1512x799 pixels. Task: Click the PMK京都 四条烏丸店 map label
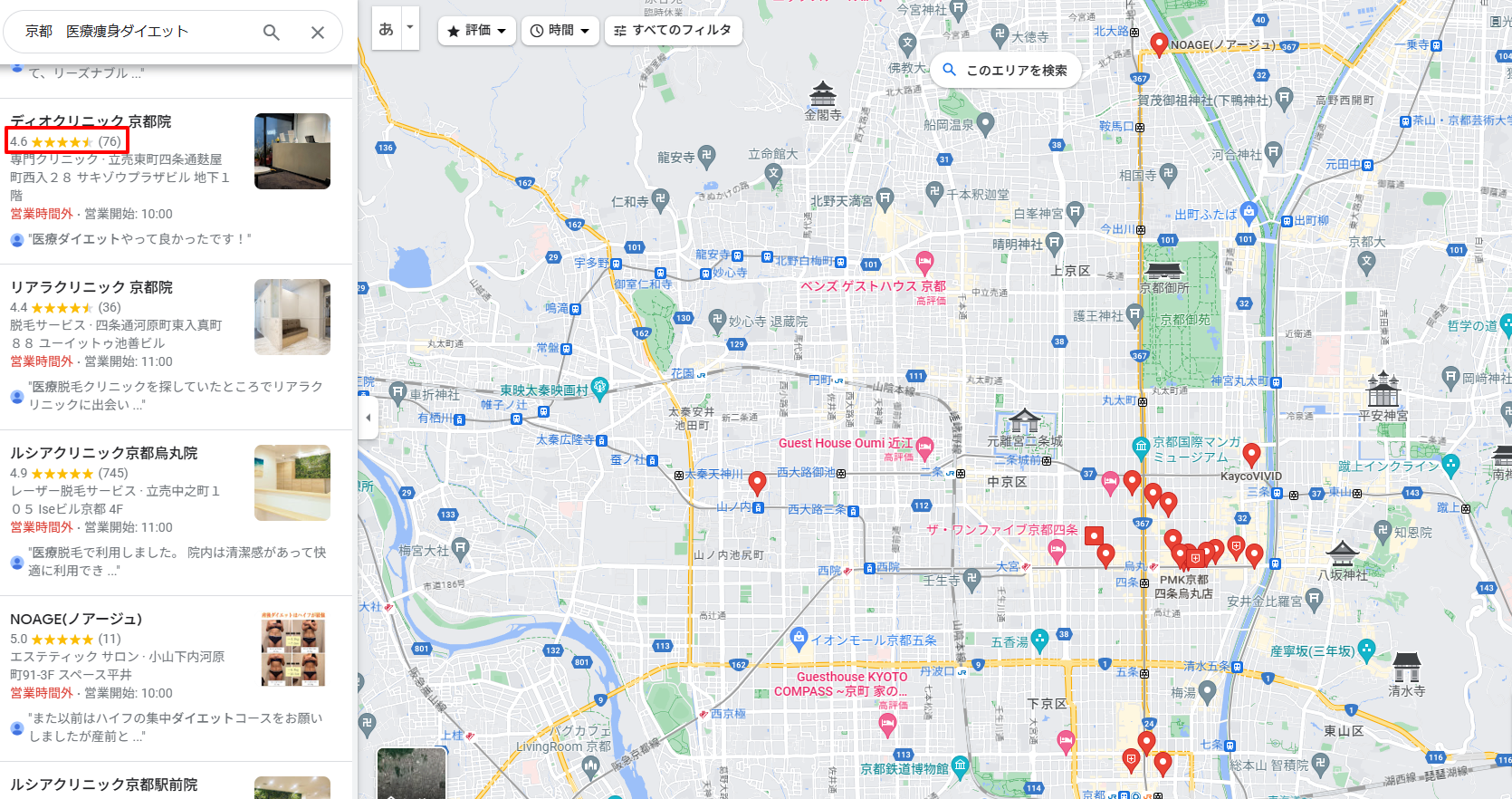coord(1183,586)
